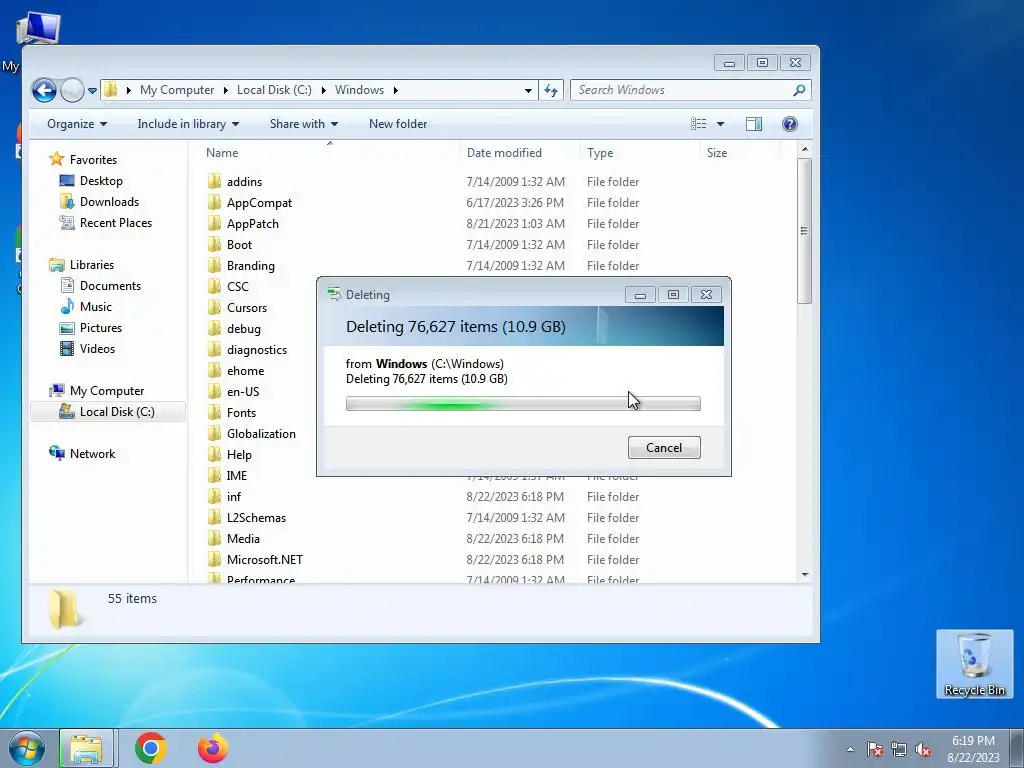This screenshot has width=1024, height=768.
Task: Click the file list vertical scrollbar thumb
Action: tap(804, 231)
